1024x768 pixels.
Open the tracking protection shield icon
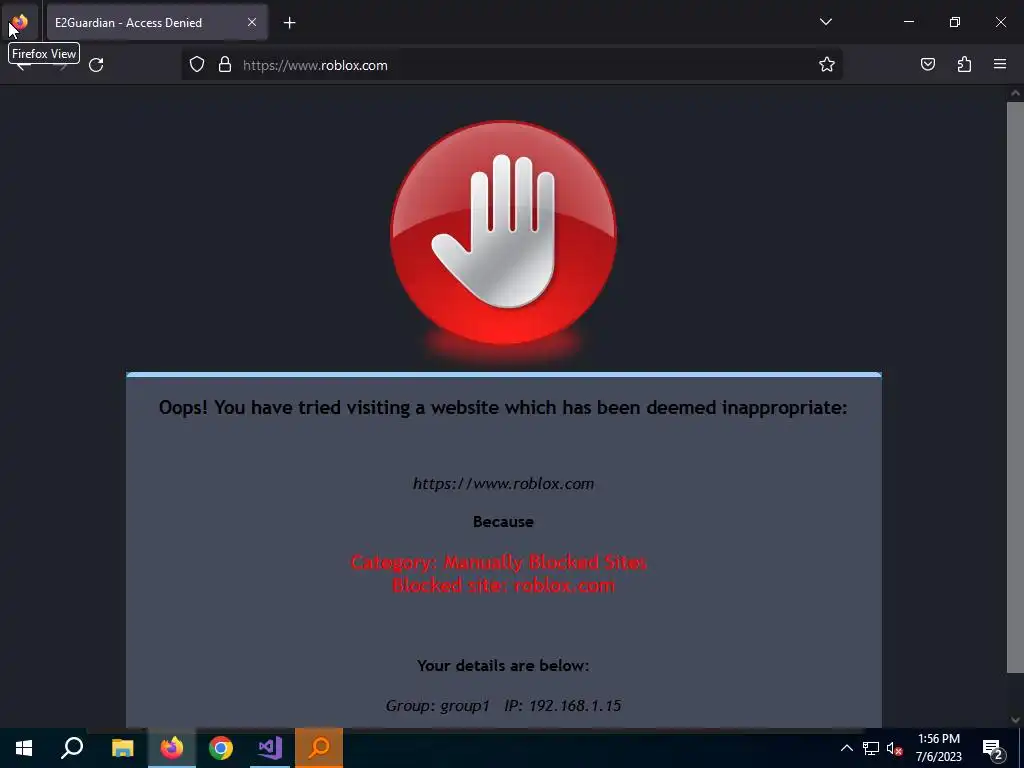197,65
